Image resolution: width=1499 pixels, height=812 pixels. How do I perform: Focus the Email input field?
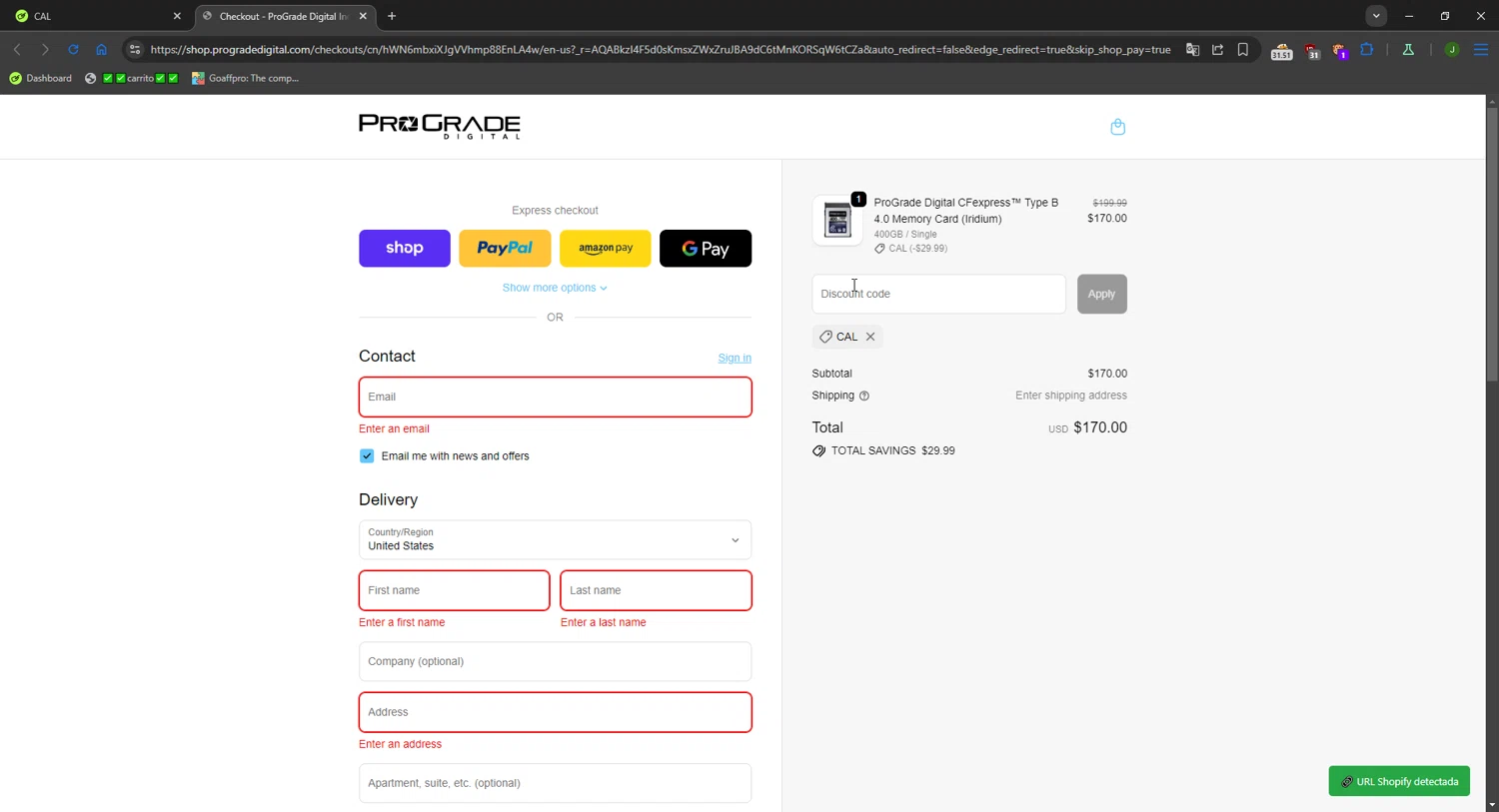coord(555,397)
